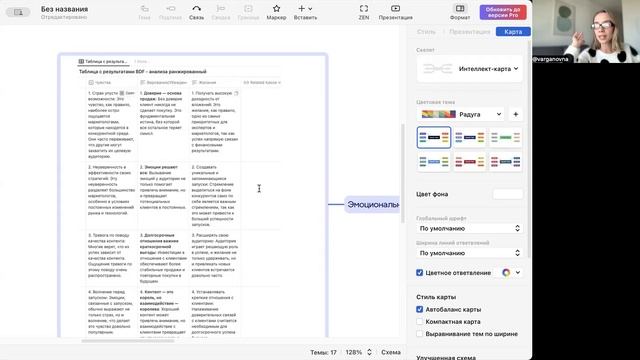This screenshot has width=640, height=360.
Task: Open the Интеллект-карта skeleton dropdown
Action: (x=469, y=69)
